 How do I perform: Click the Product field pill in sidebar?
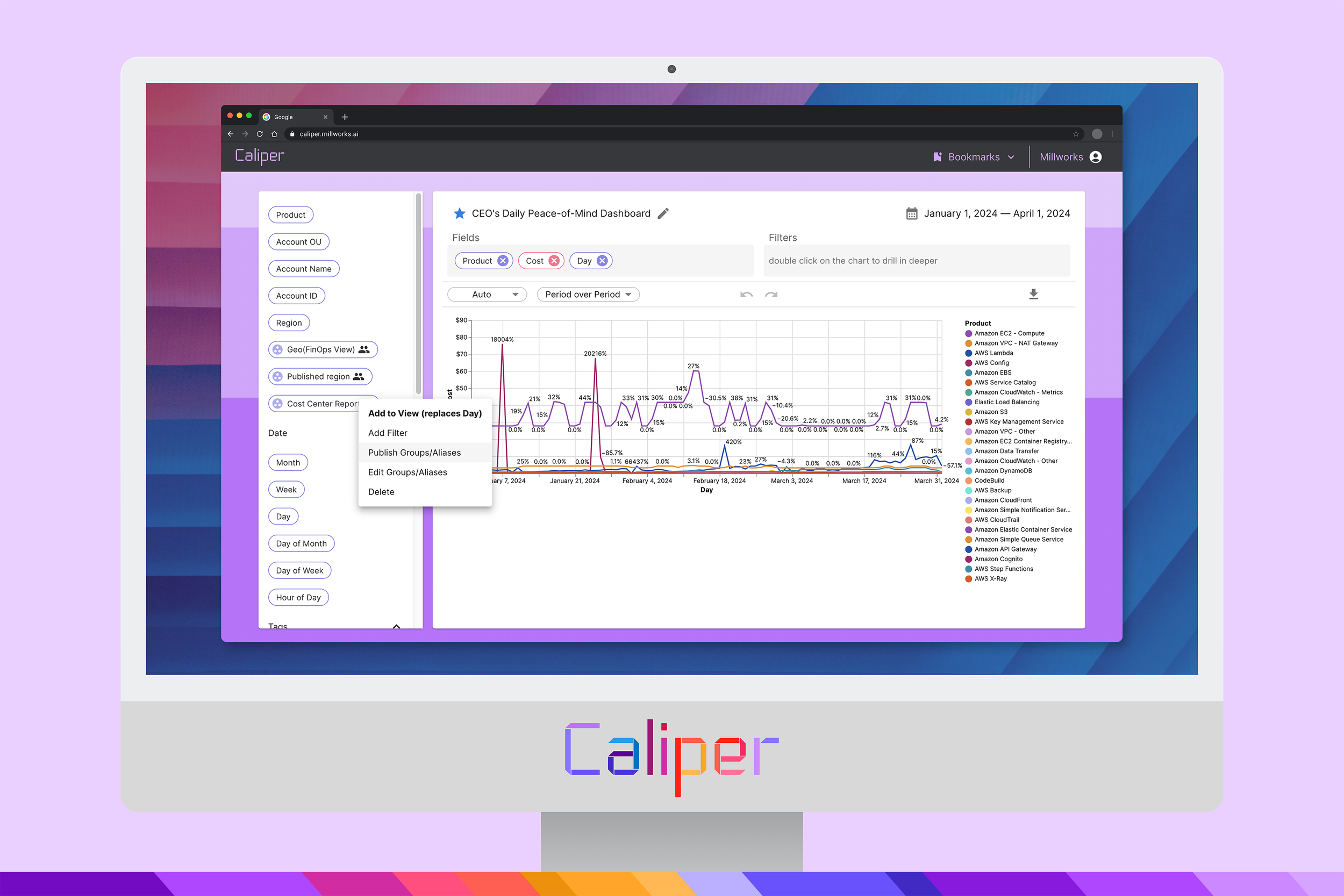(x=291, y=215)
